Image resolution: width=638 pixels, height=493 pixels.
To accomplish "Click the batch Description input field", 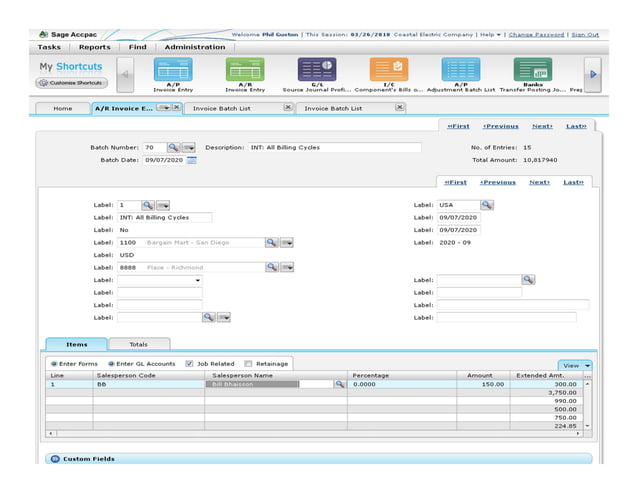I will click(x=334, y=147).
